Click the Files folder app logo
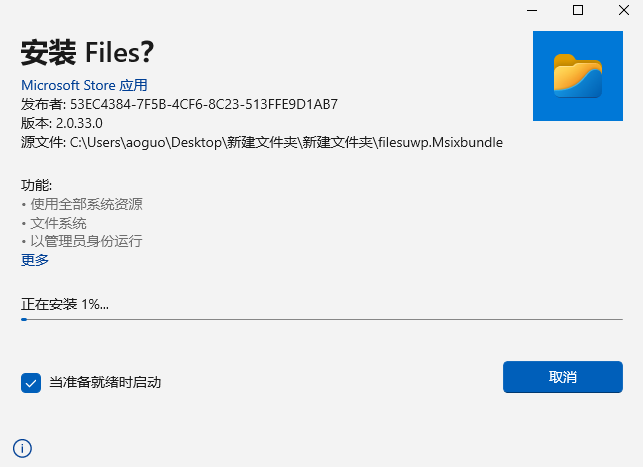643x467 pixels. point(578,76)
